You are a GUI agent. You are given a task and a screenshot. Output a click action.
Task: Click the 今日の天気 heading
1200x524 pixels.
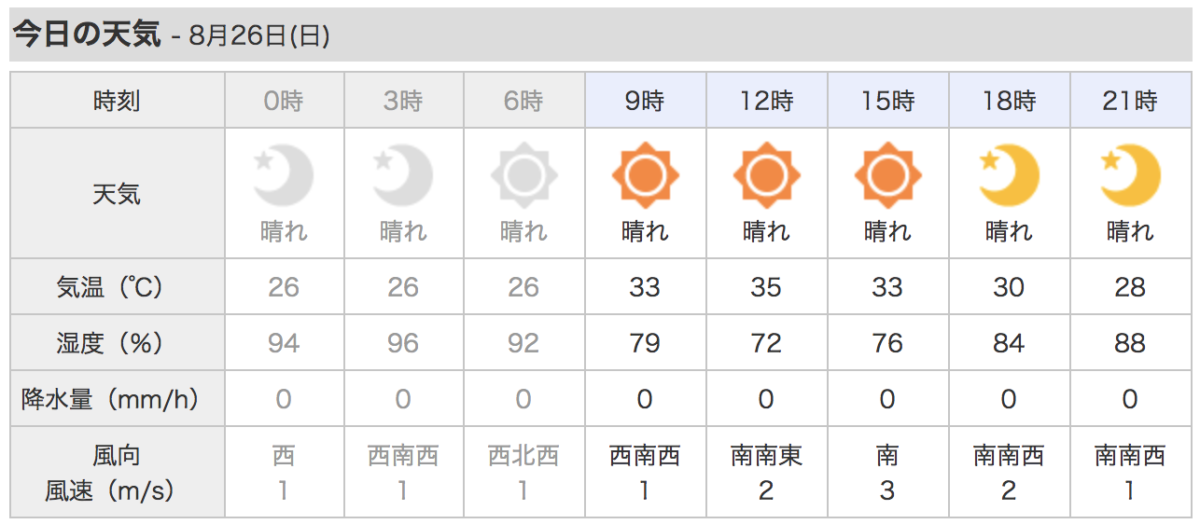[x=86, y=35]
